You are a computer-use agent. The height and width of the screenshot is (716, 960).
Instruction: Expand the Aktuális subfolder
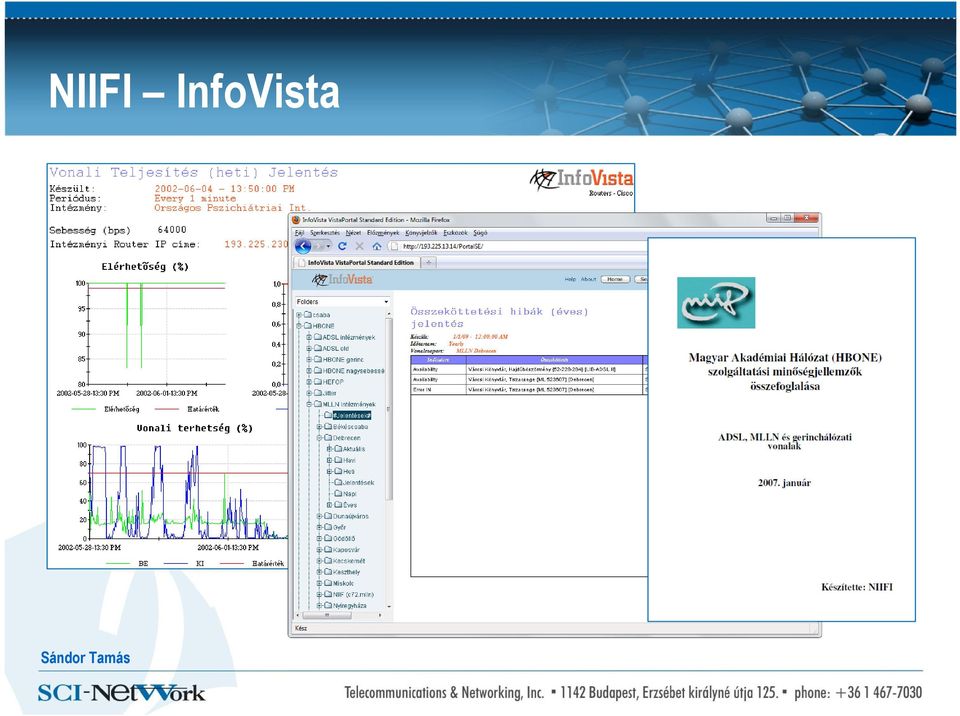(x=329, y=449)
